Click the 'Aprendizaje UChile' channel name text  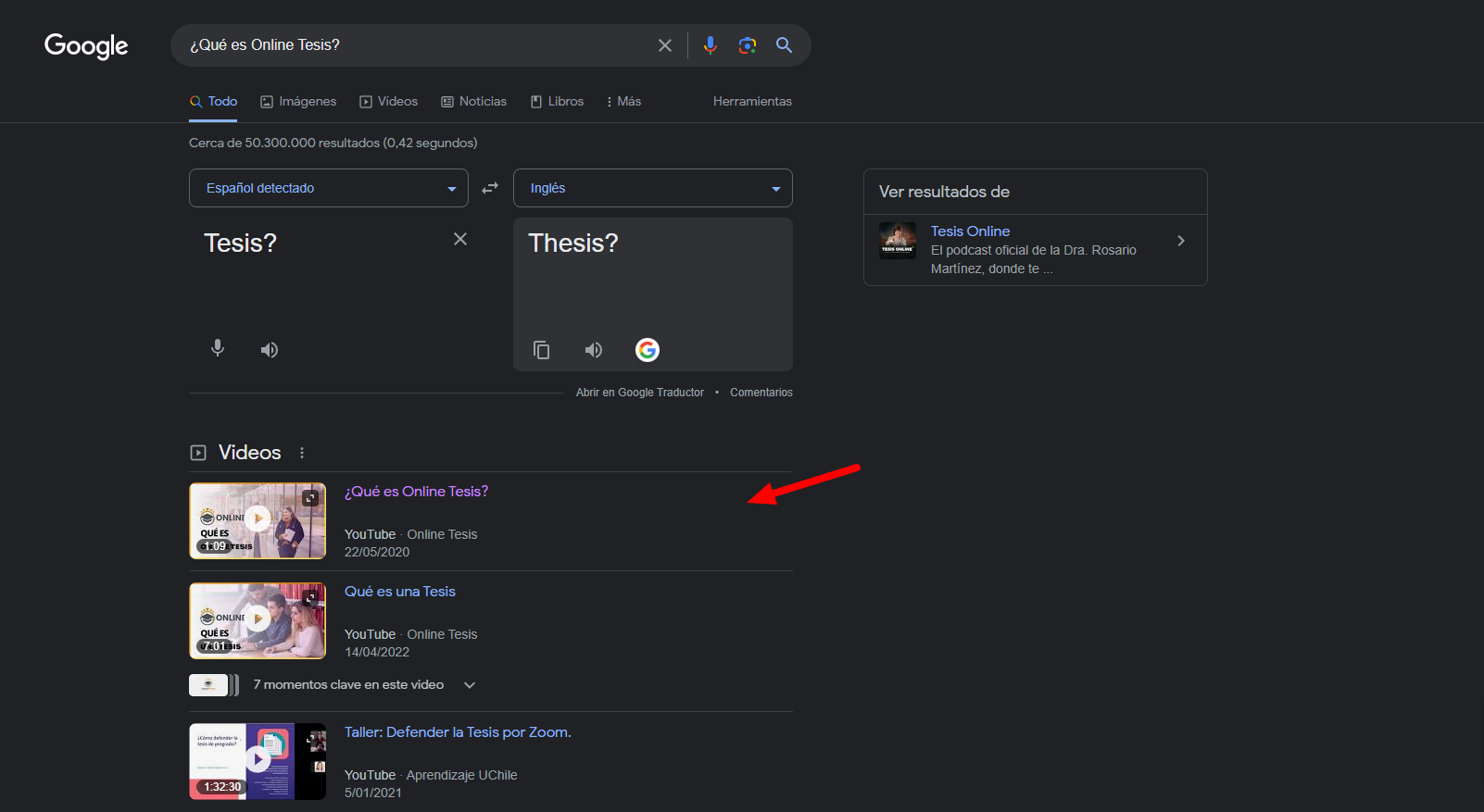coord(461,775)
